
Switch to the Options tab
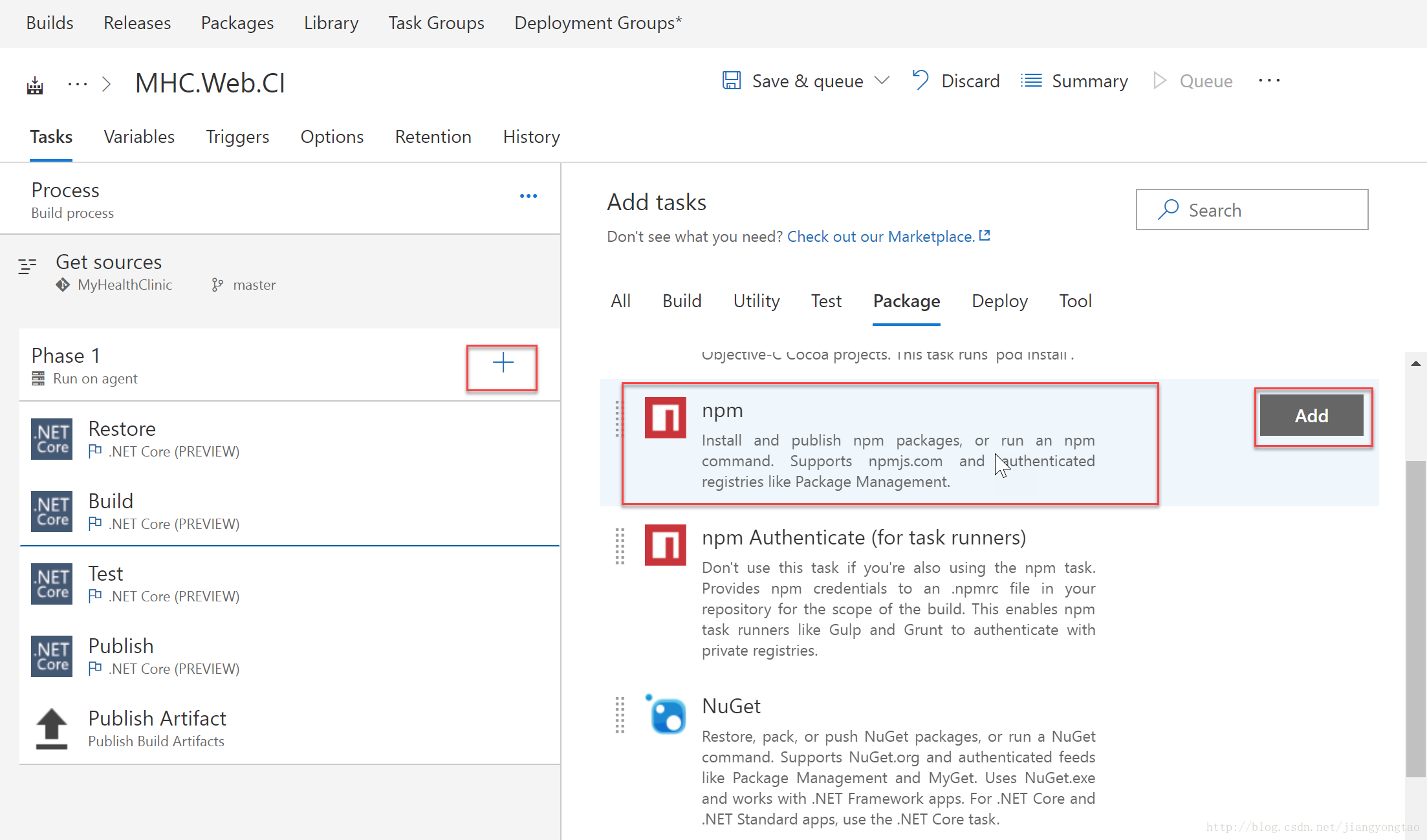click(x=332, y=136)
